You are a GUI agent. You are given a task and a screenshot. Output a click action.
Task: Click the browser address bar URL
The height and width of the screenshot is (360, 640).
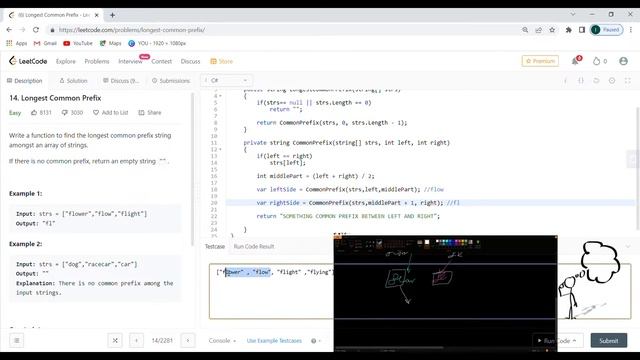click(132, 30)
